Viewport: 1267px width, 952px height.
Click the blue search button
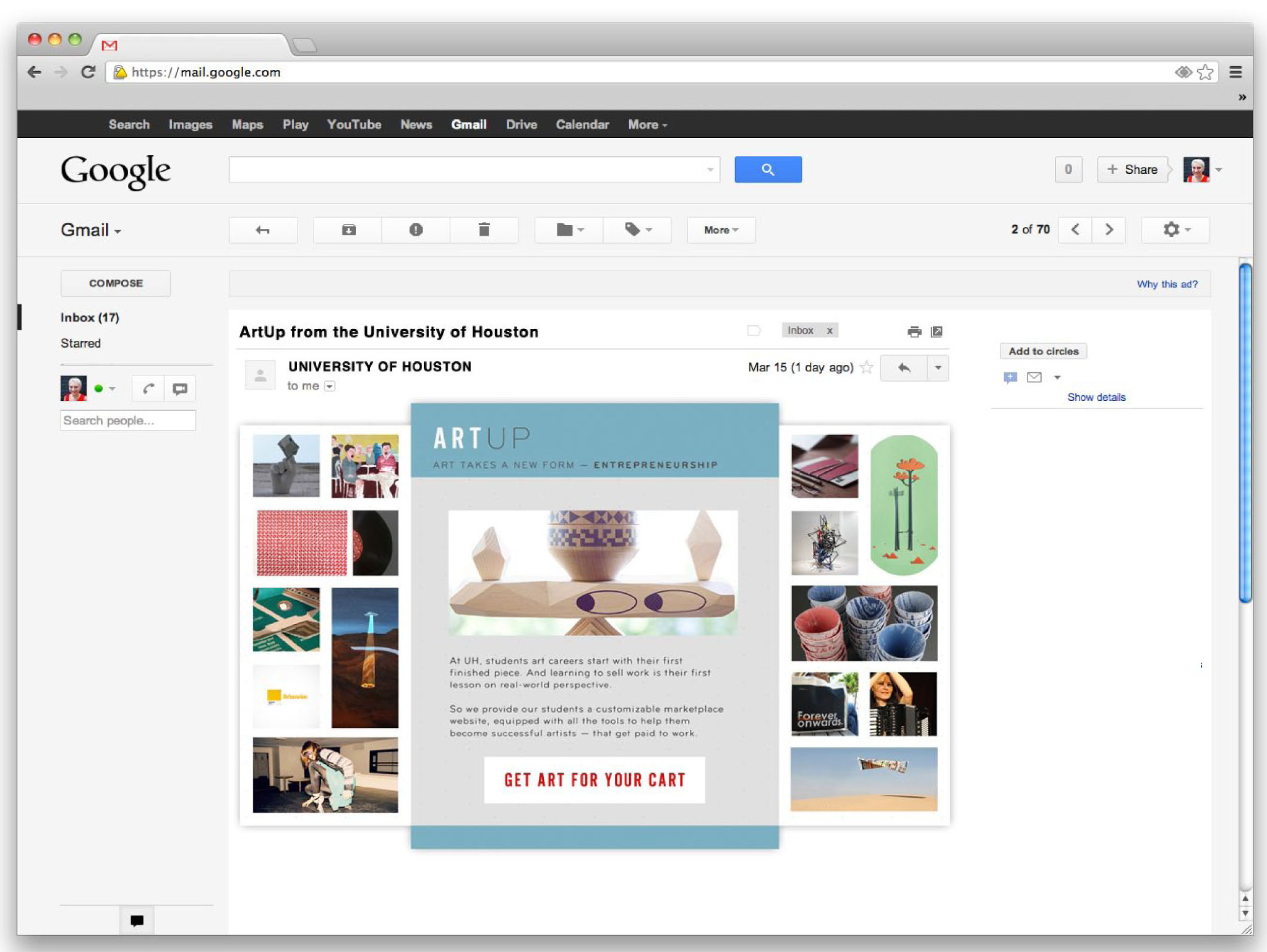click(x=768, y=169)
